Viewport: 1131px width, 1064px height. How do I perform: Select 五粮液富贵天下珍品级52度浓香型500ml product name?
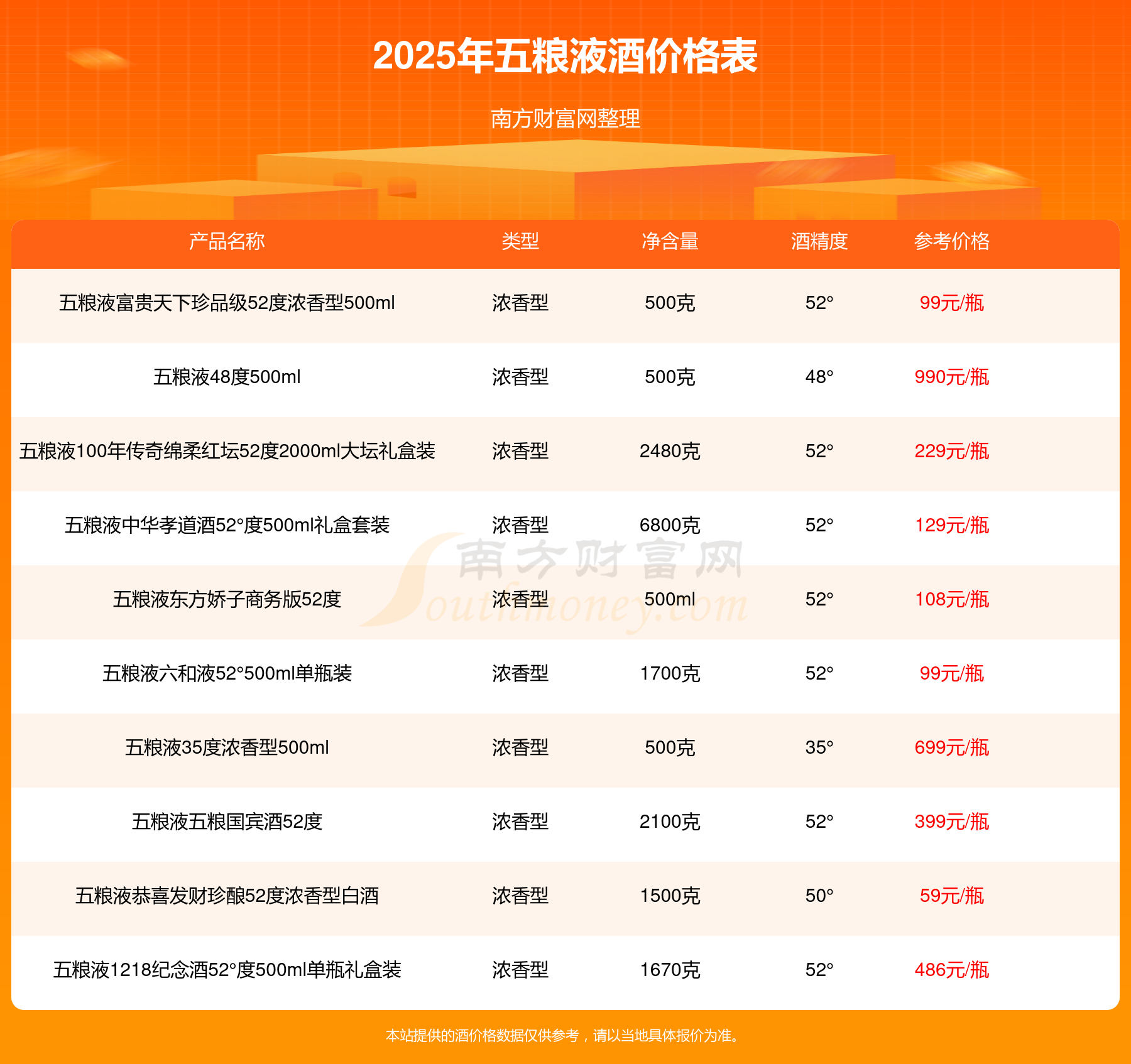(227, 303)
